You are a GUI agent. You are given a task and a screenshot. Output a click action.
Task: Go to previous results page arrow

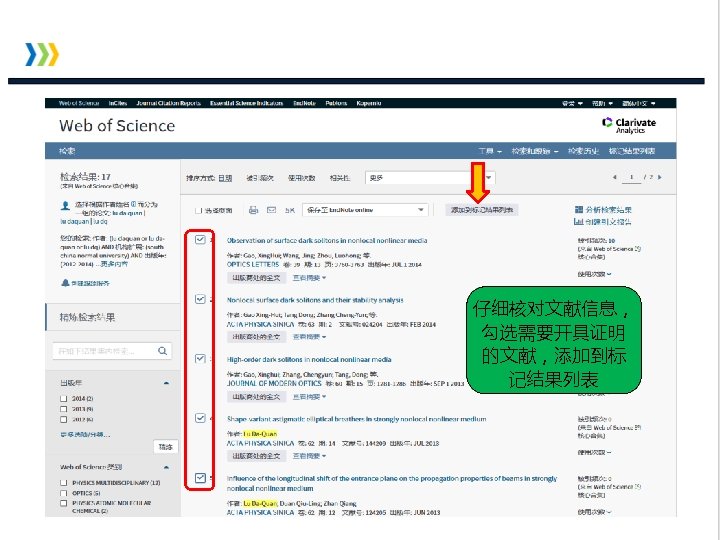[615, 177]
